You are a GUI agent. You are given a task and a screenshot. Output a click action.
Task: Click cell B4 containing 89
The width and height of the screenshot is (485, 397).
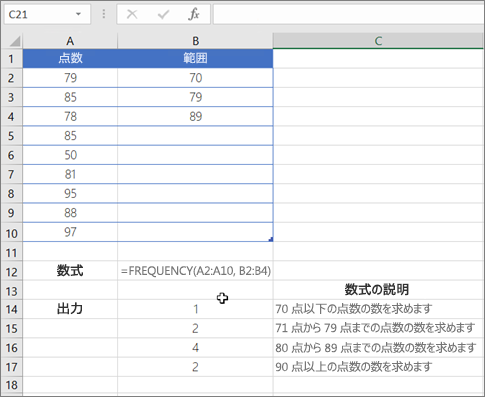195,117
